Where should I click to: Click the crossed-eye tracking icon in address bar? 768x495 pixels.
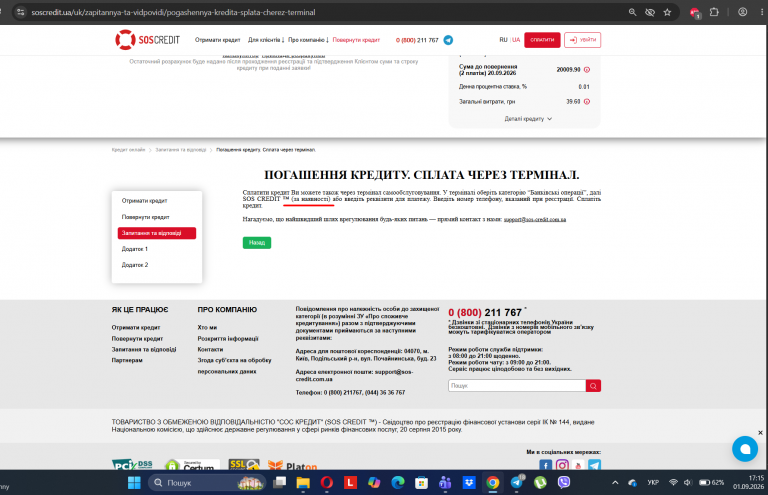(x=650, y=12)
